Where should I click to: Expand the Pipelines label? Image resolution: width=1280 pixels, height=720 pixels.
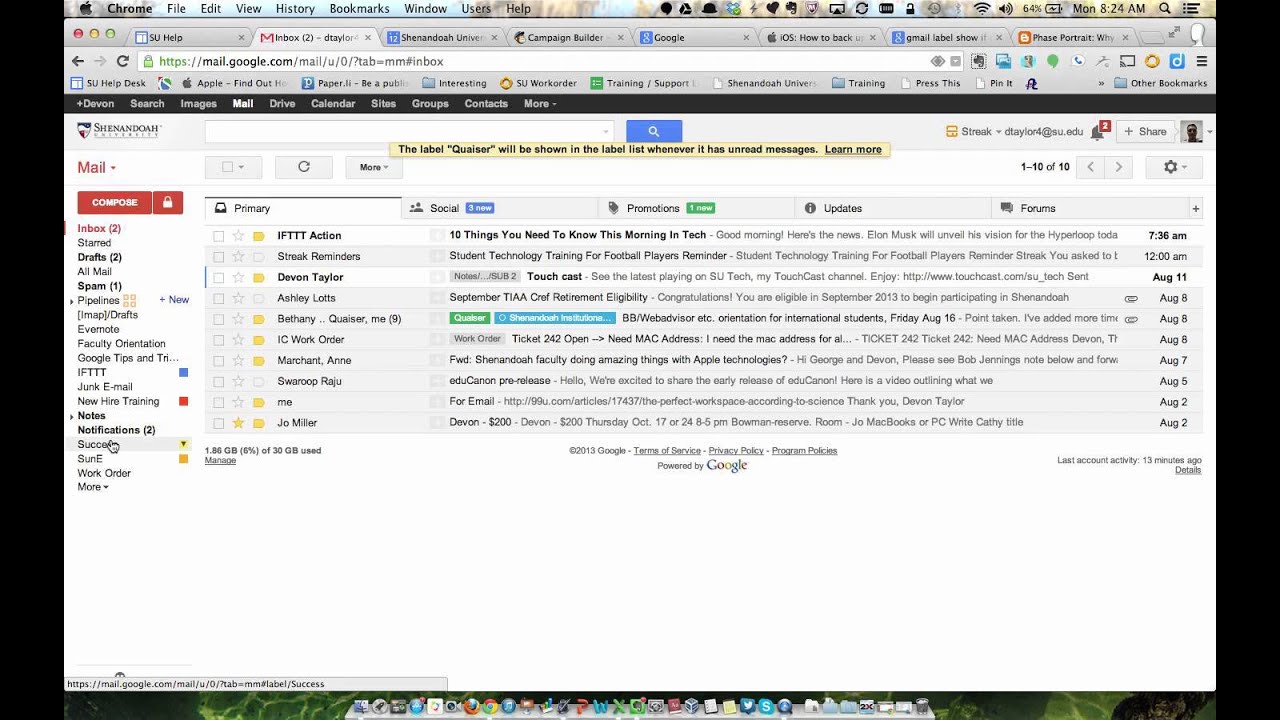click(x=72, y=301)
